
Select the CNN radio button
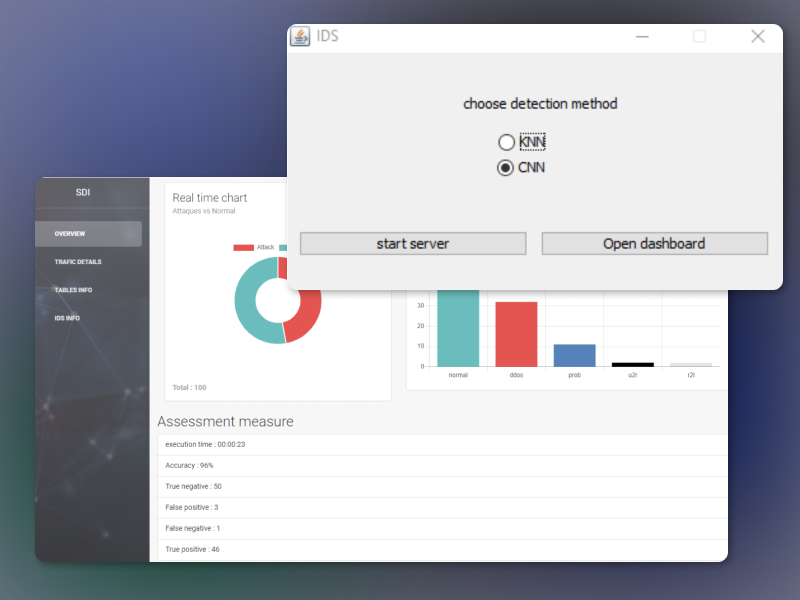[507, 168]
